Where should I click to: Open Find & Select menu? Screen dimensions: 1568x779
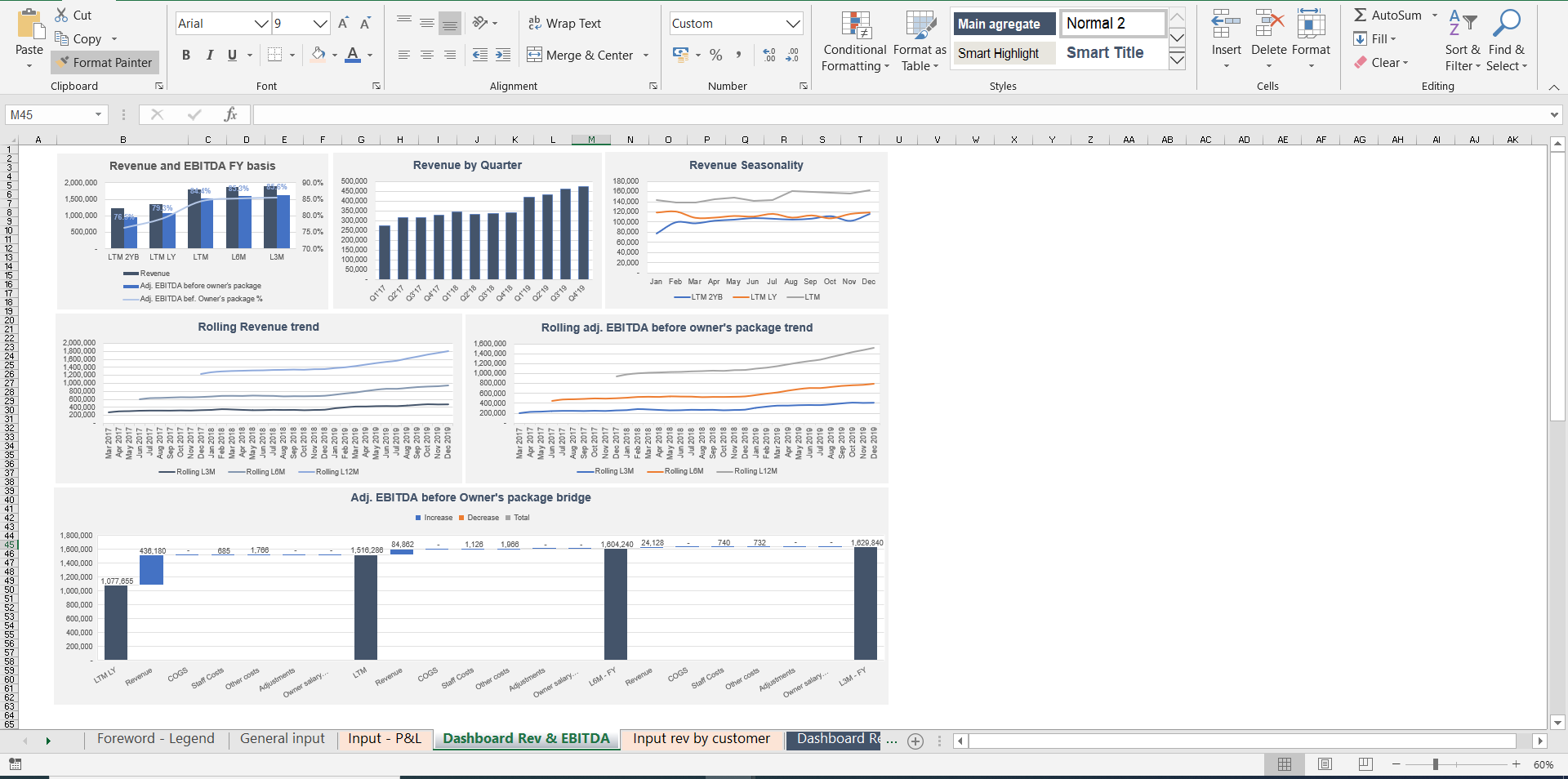tap(1507, 41)
